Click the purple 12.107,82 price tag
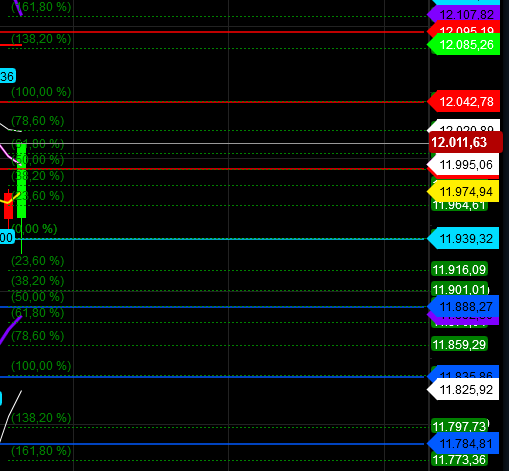Image resolution: width=509 pixels, height=471 pixels. [463, 14]
